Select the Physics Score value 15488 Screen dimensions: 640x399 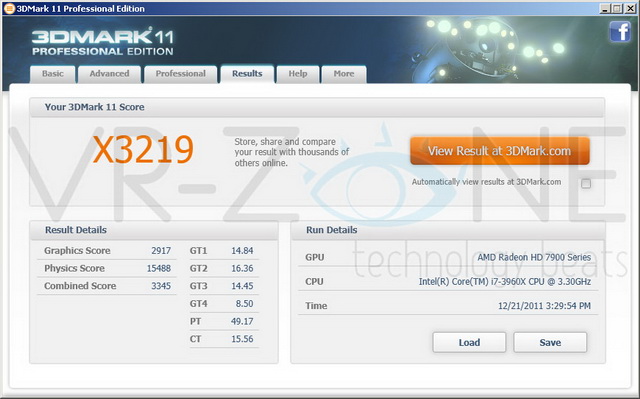pos(159,268)
